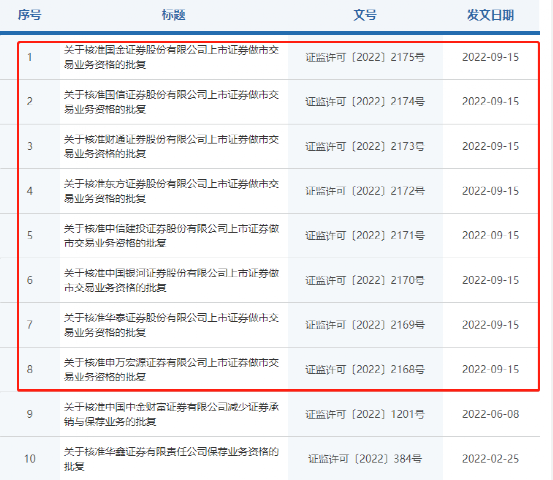Image resolution: width=553 pixels, height=480 pixels.
Task: Click the 序号 column header
Action: pos(30,15)
